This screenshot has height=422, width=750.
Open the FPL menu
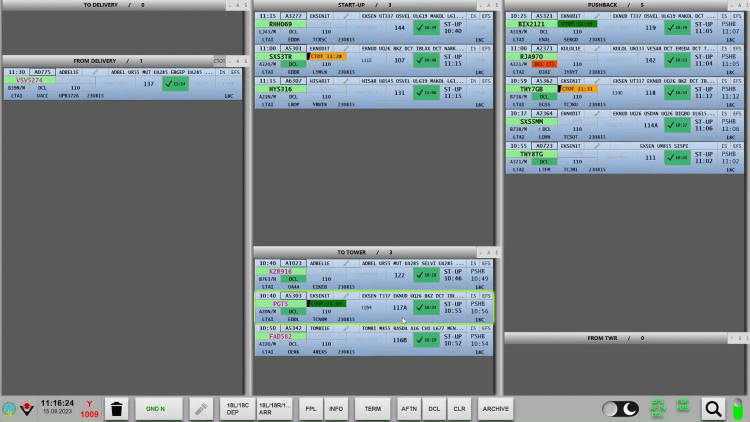pyautogui.click(x=311, y=409)
